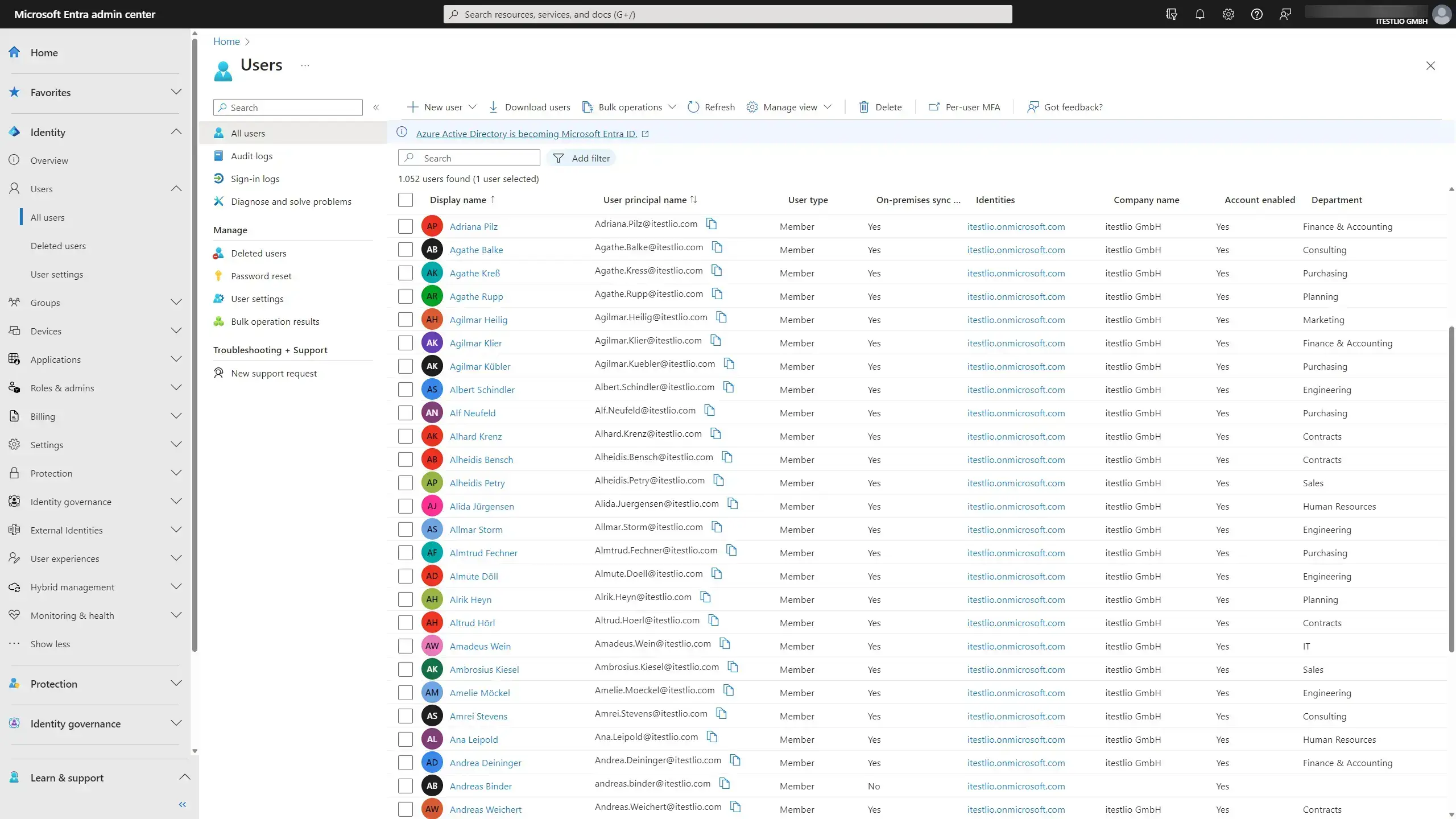This screenshot has height=819, width=1456.
Task: Check the box for Andreas Binder
Action: (x=406, y=786)
